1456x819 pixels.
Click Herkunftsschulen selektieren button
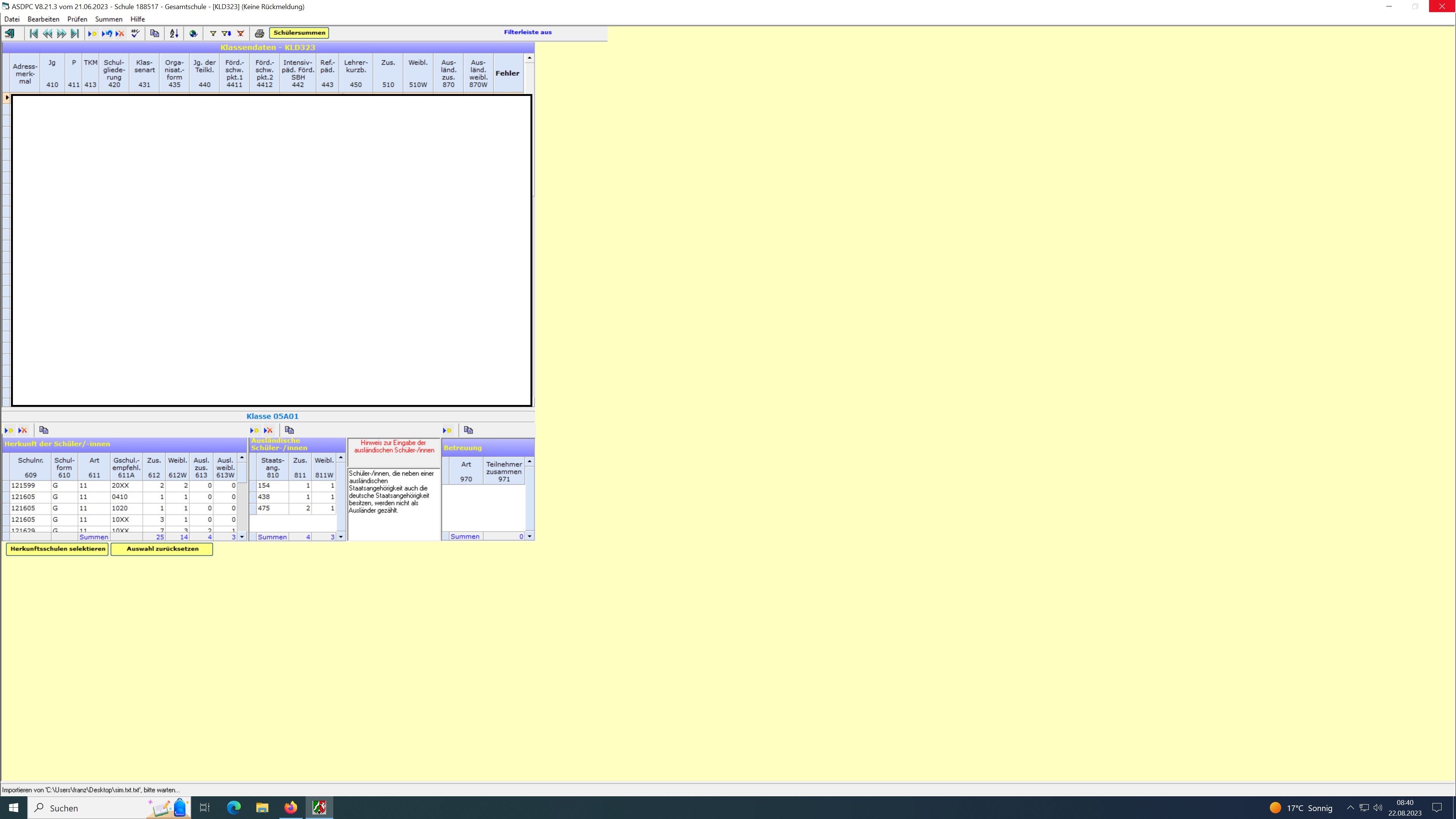pyautogui.click(x=58, y=549)
